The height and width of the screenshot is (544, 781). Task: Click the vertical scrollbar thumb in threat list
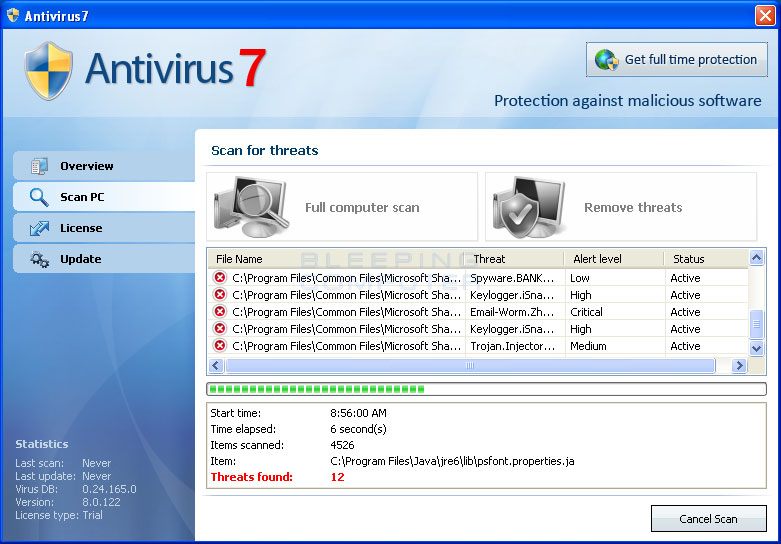coord(756,324)
